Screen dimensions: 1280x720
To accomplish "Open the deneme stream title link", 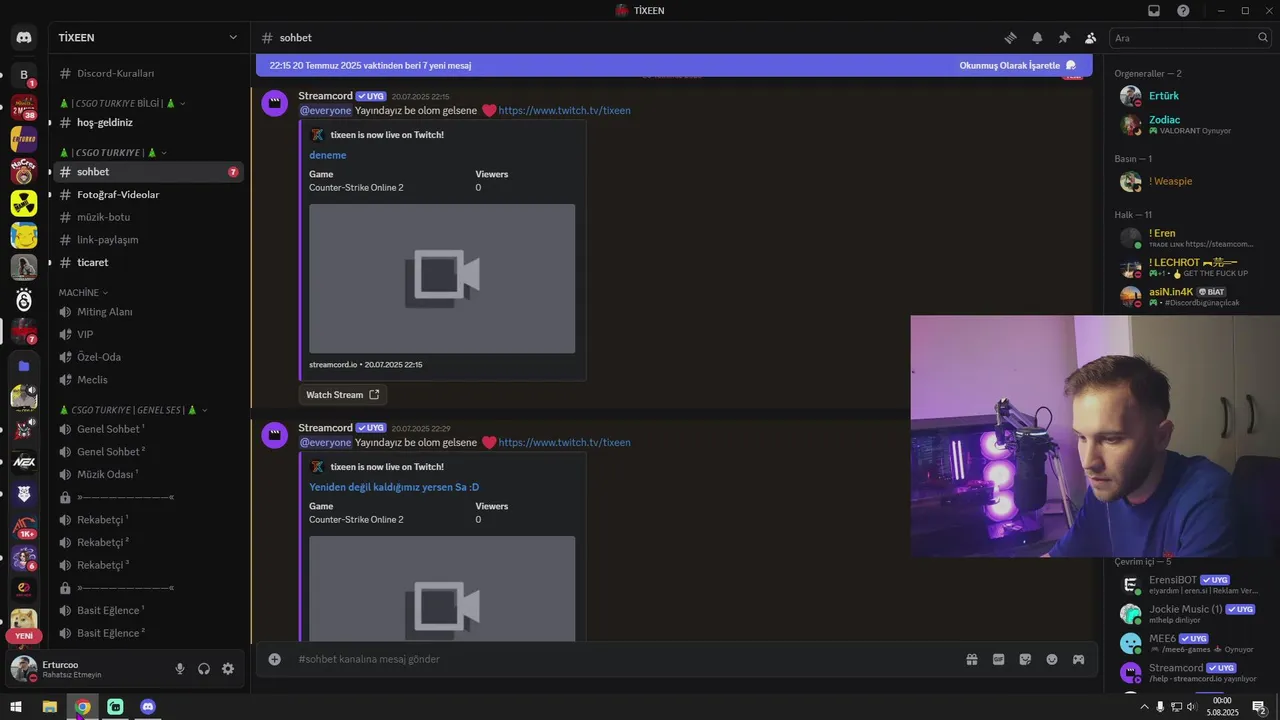I will click(328, 155).
